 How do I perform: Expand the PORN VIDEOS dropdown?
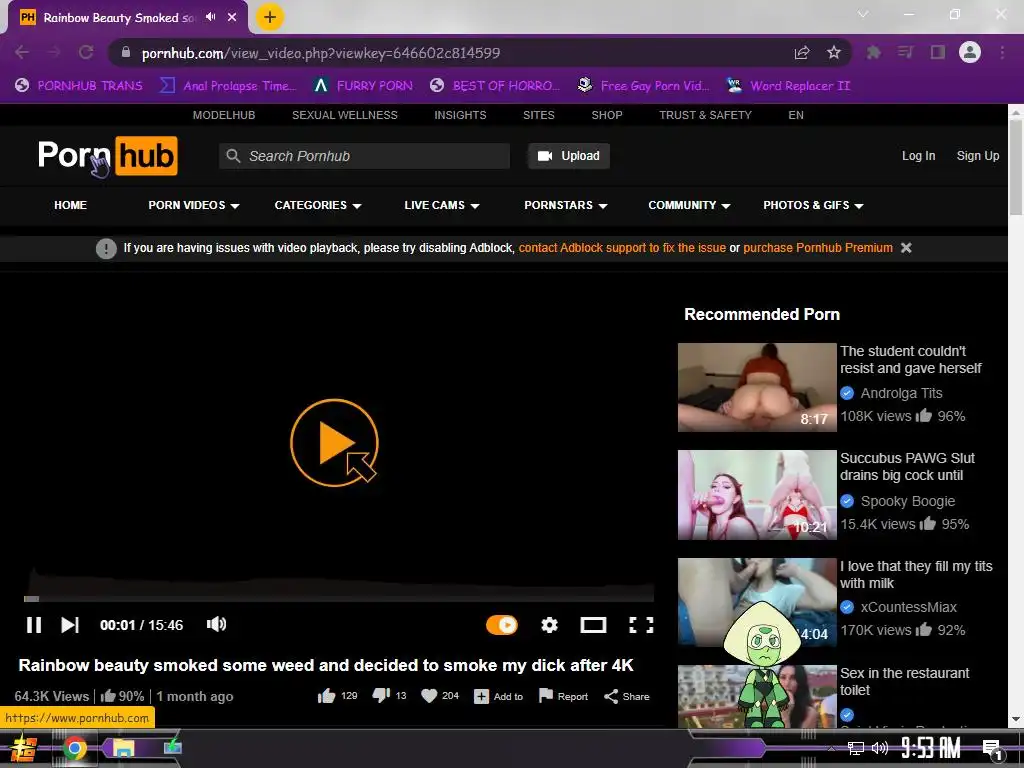(x=194, y=205)
